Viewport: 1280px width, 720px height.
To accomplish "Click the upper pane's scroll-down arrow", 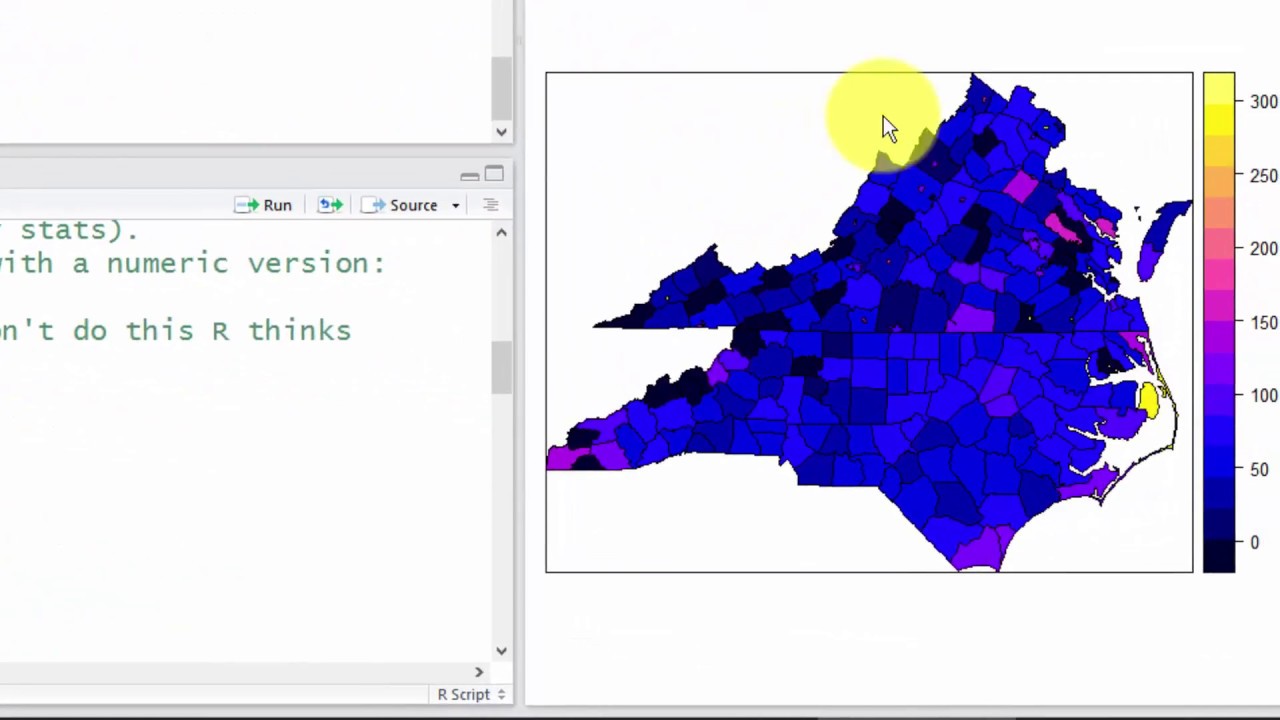I will pos(501,132).
